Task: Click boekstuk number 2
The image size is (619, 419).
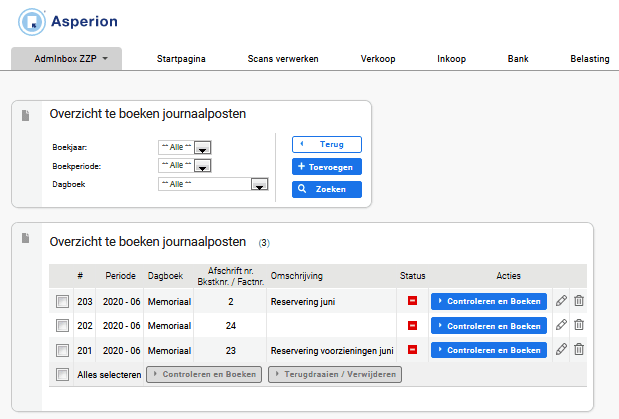Action: point(231,302)
